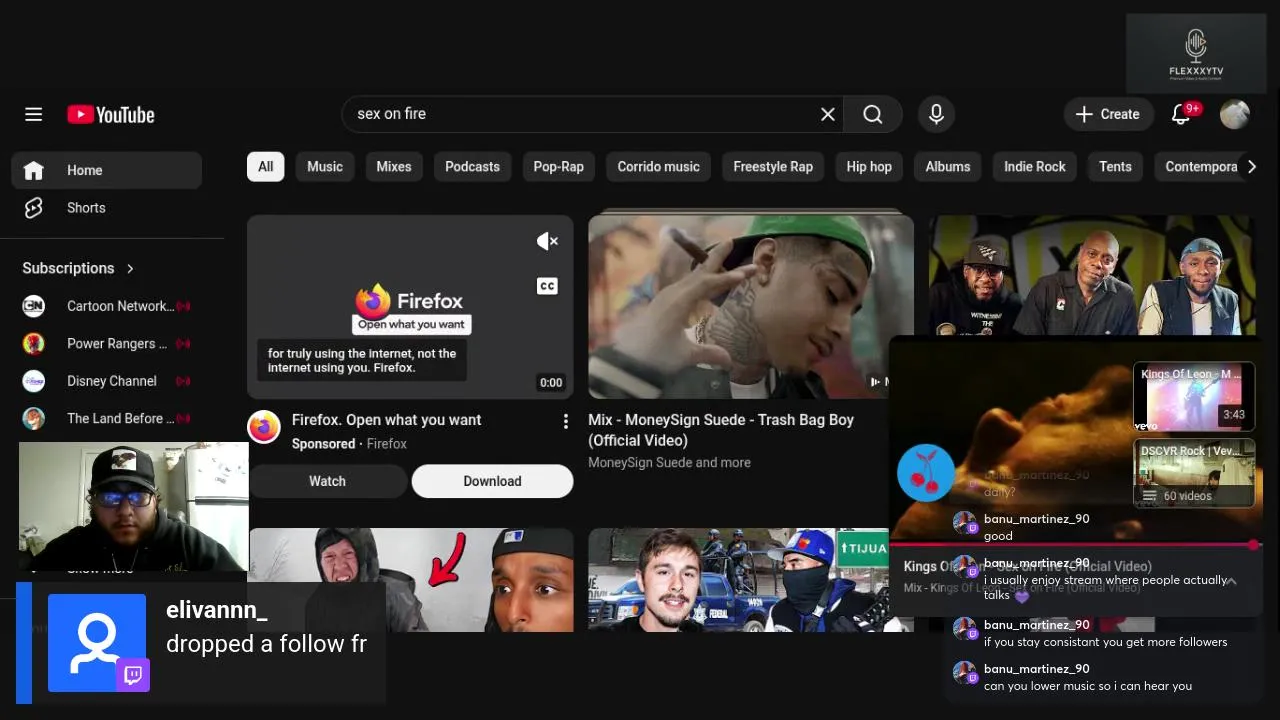Clear the search text with X
Viewport: 1280px width, 720px height.
828,114
